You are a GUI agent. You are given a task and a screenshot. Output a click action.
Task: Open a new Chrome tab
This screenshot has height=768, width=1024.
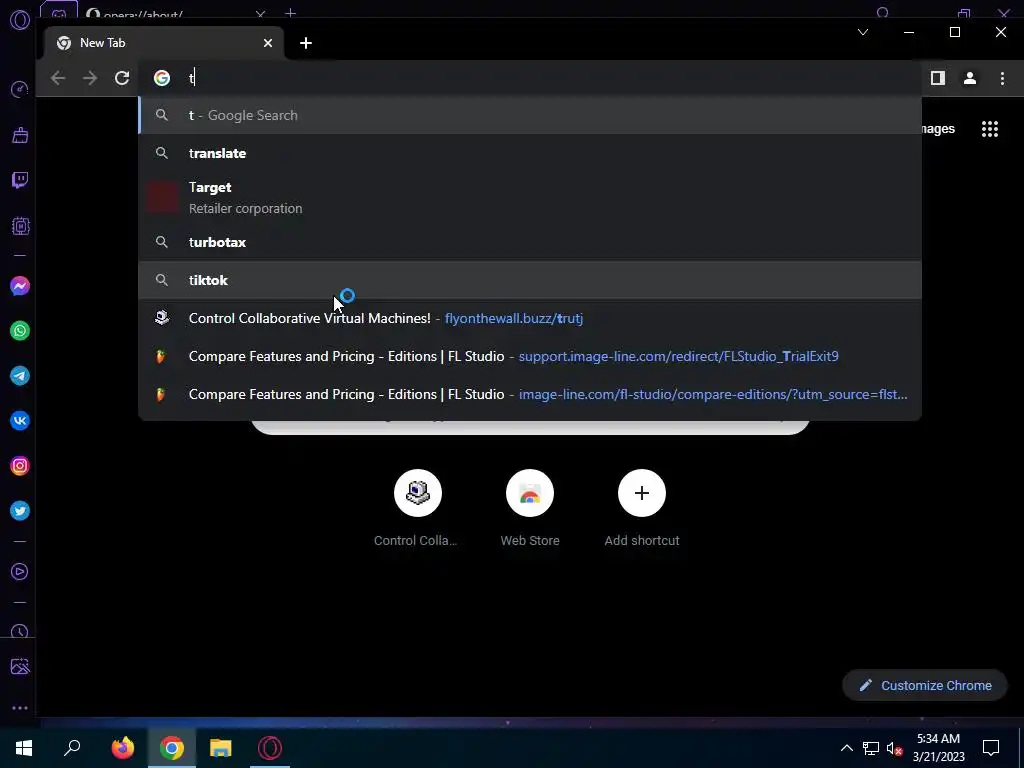point(306,43)
